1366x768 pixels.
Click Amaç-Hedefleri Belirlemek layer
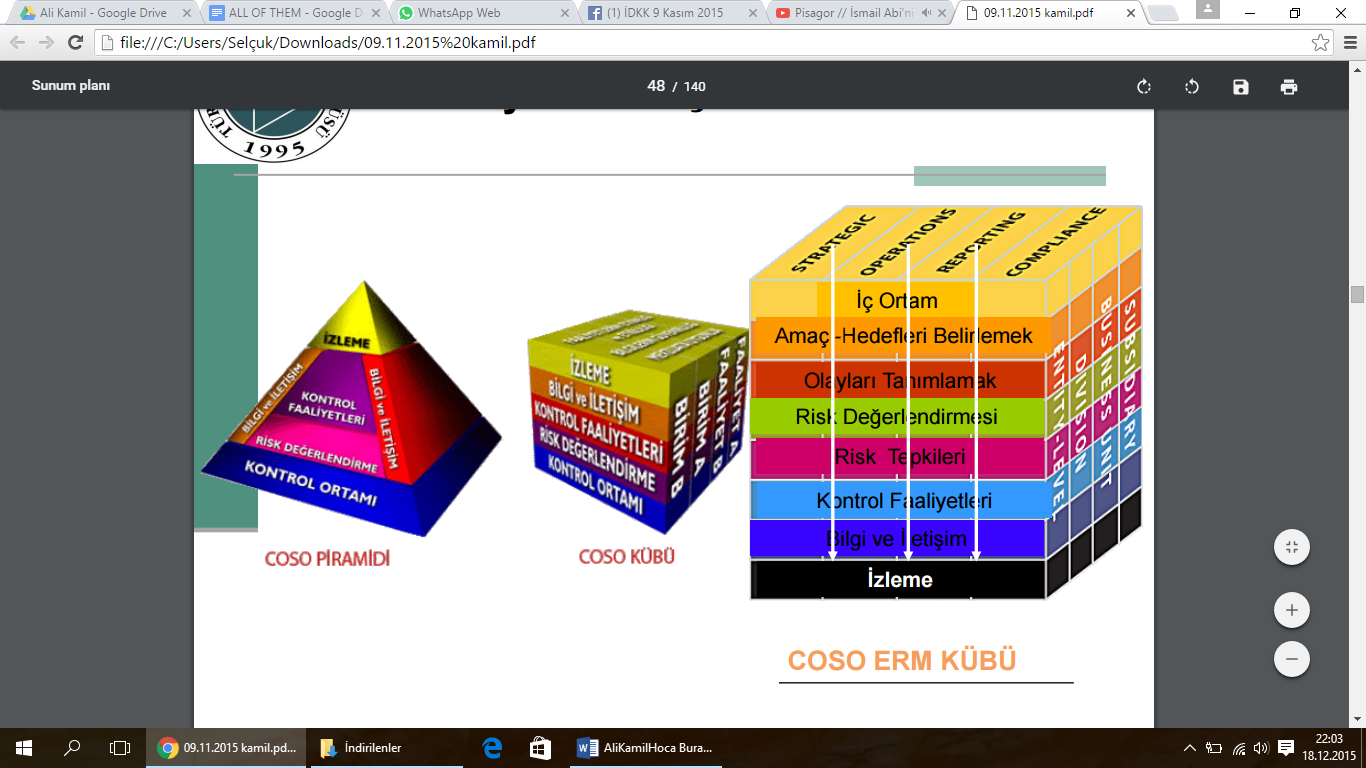point(903,336)
